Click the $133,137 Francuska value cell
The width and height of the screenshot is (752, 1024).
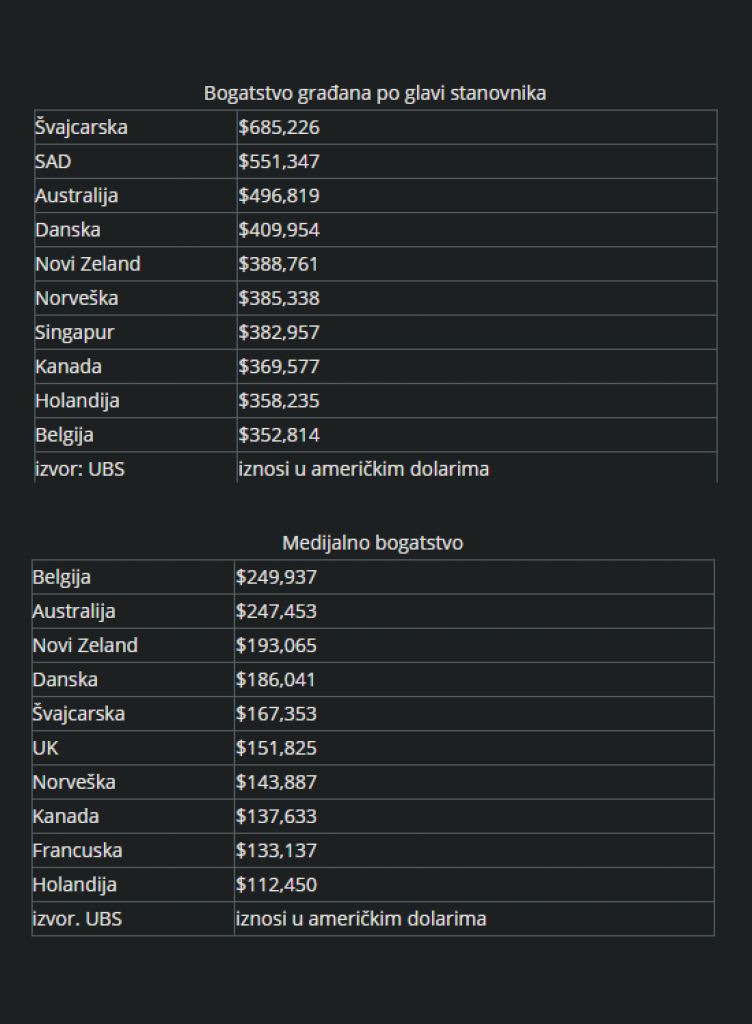(x=277, y=850)
